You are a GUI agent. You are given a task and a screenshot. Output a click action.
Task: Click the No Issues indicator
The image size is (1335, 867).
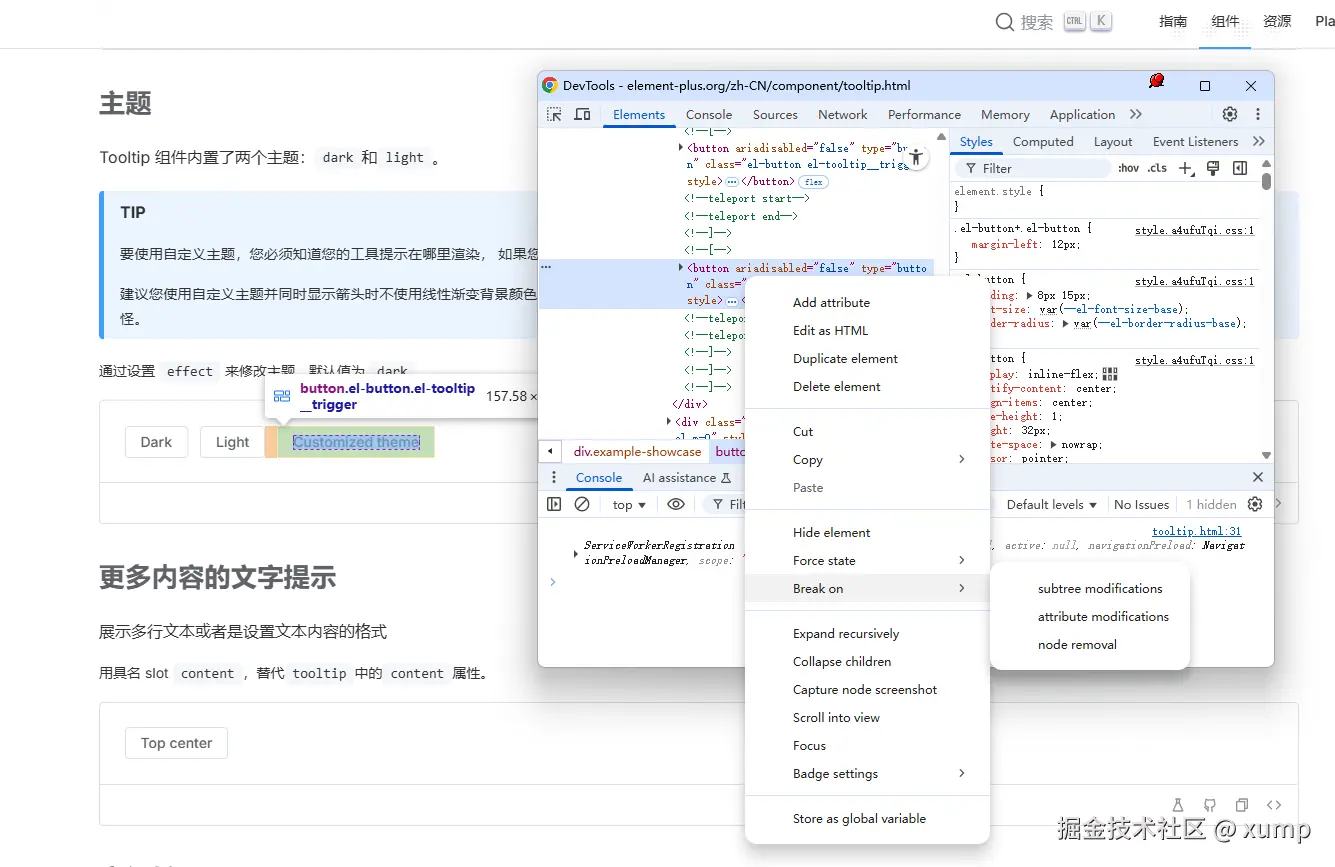click(x=1141, y=504)
